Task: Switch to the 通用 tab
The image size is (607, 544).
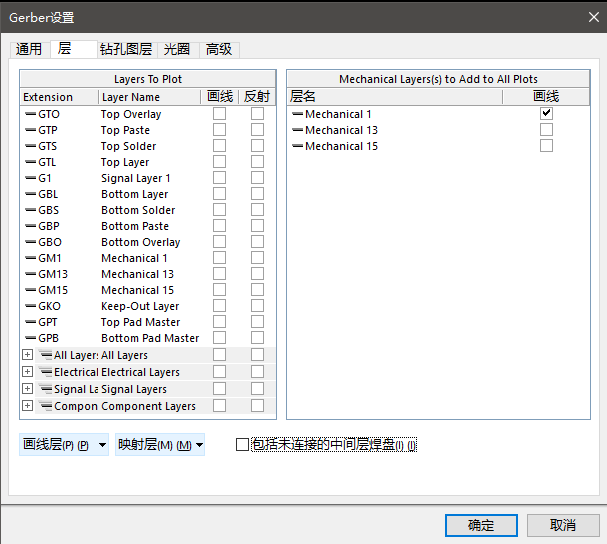Action: (x=29, y=49)
